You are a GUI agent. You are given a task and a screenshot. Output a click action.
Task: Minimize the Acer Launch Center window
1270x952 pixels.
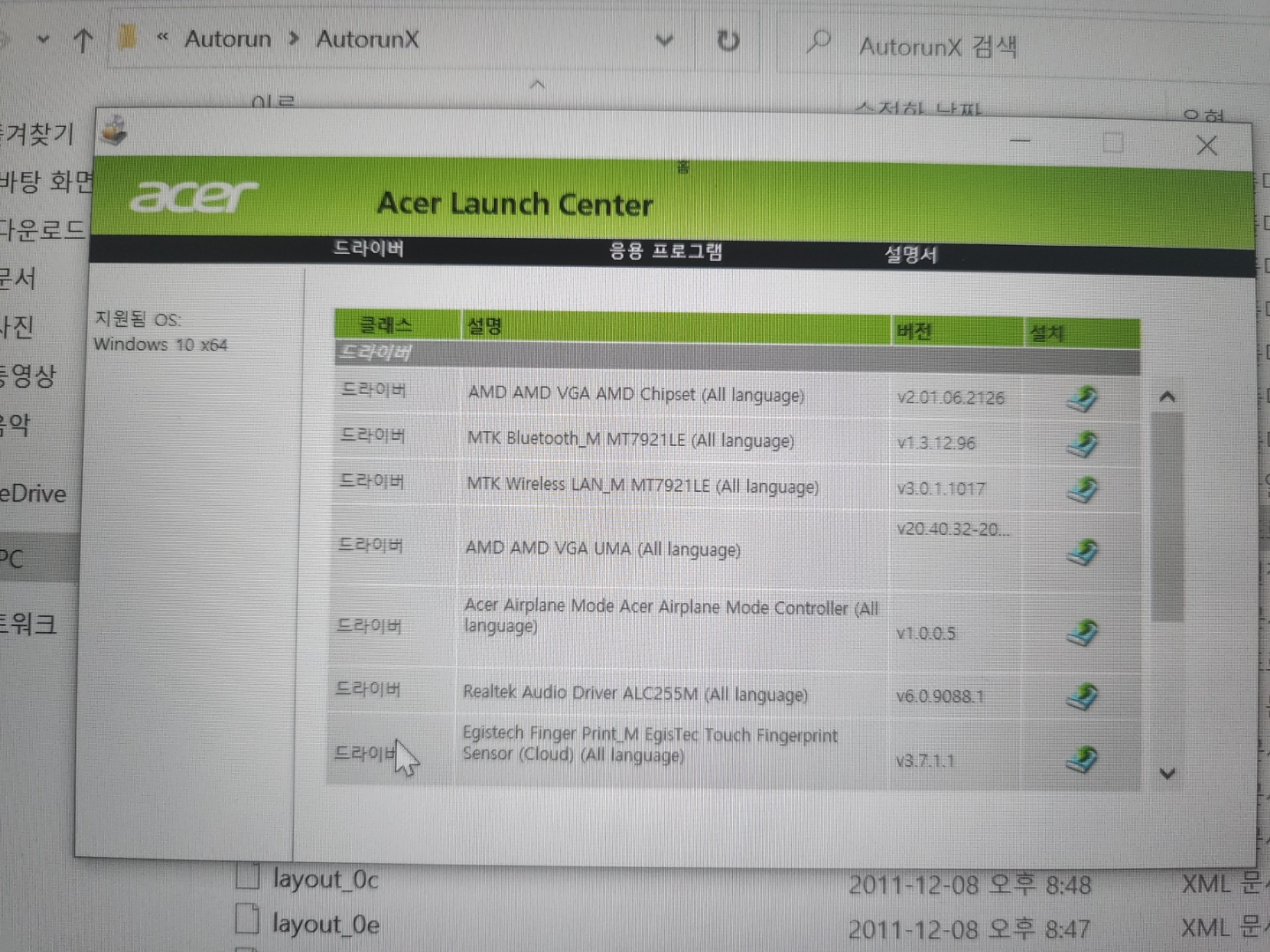coord(1020,141)
